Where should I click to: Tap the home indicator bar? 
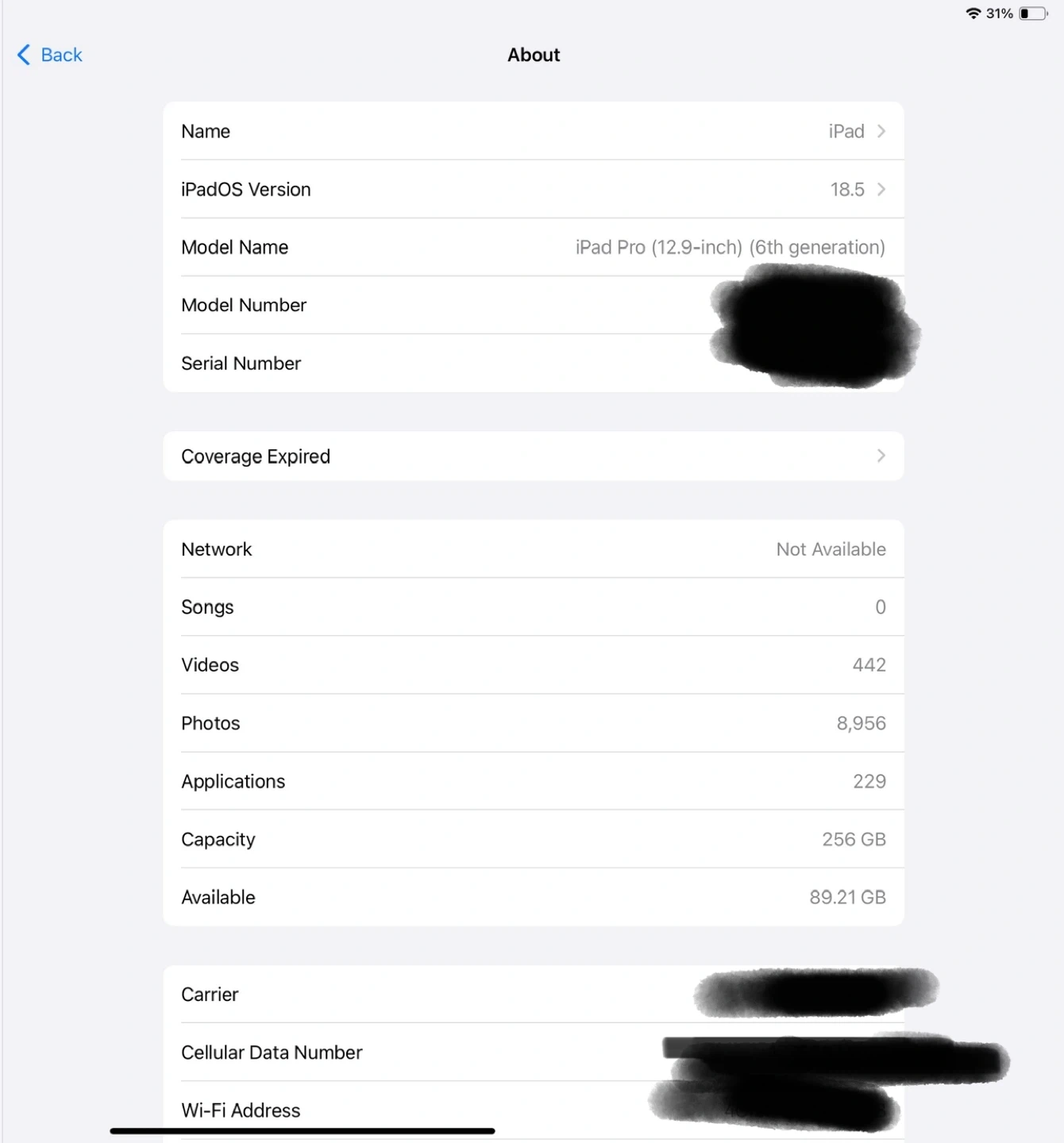click(303, 1130)
